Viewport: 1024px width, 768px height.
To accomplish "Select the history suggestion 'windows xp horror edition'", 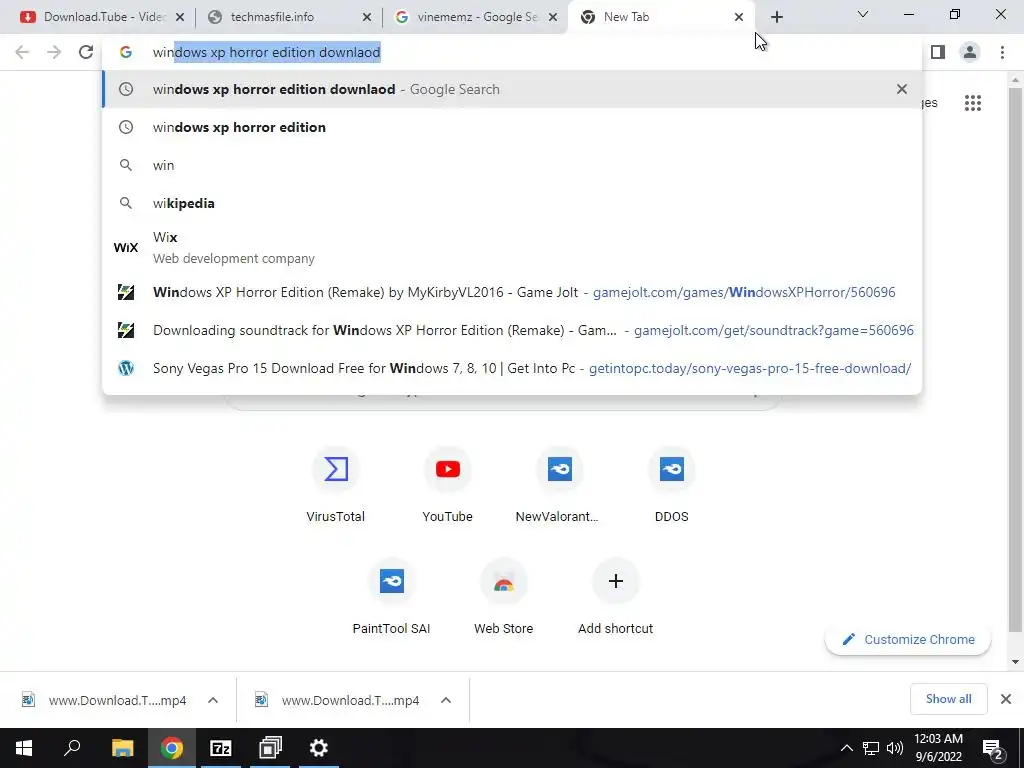I will click(x=512, y=127).
